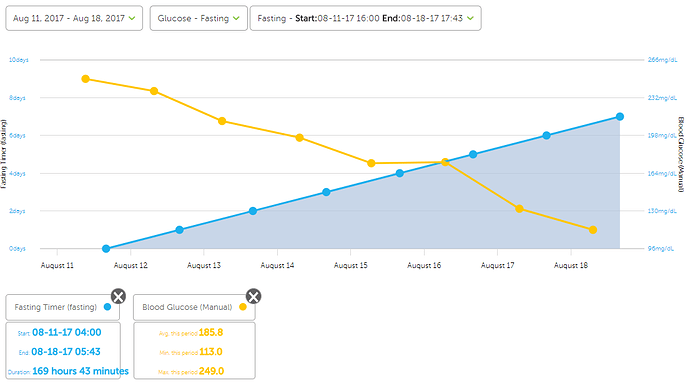The height and width of the screenshot is (382, 690).
Task: Select the Fasting Timer (fasting) legend label
Action: click(x=55, y=307)
